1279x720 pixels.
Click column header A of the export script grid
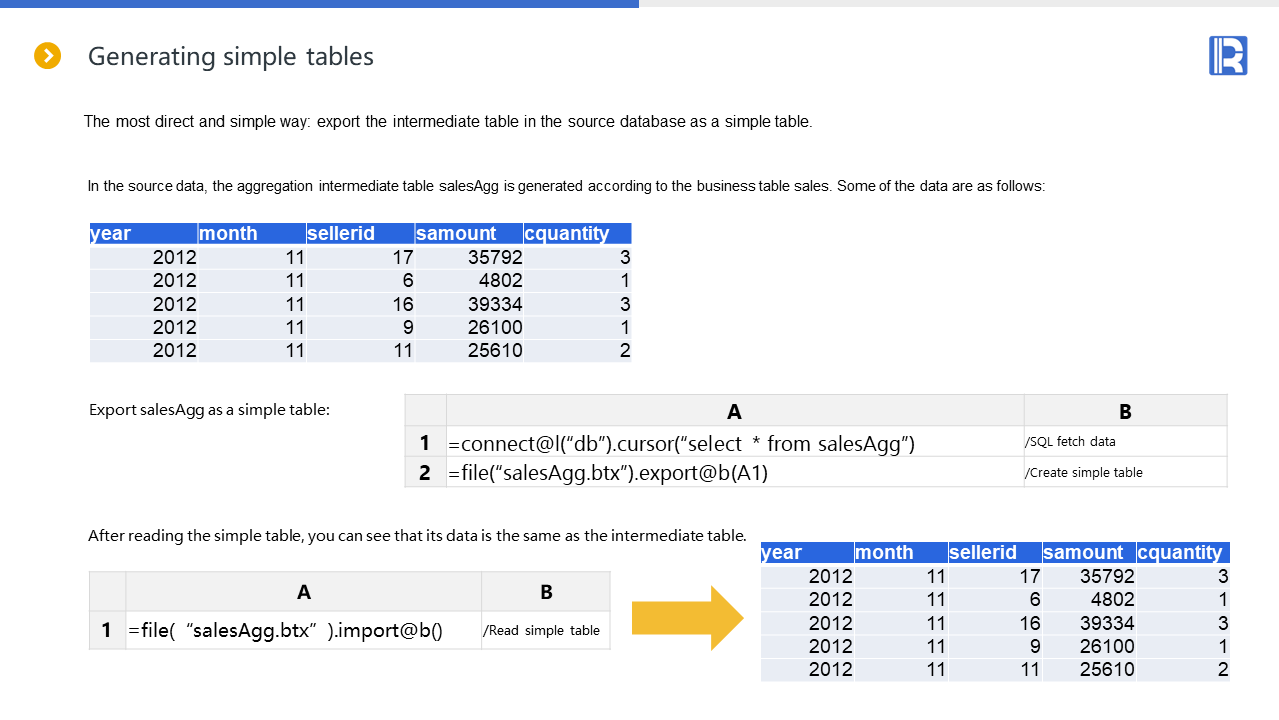pos(734,411)
